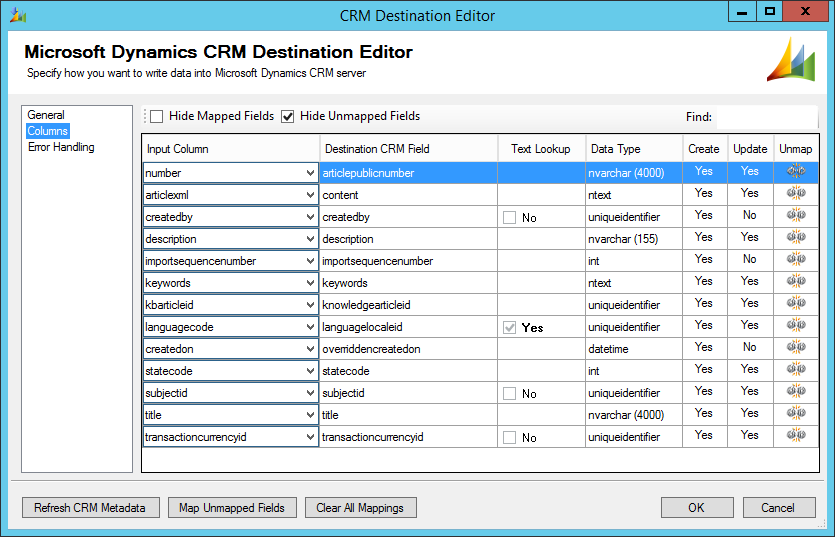Enable Hide Mapped Fields checkbox
This screenshot has width=835, height=537.
click(157, 116)
